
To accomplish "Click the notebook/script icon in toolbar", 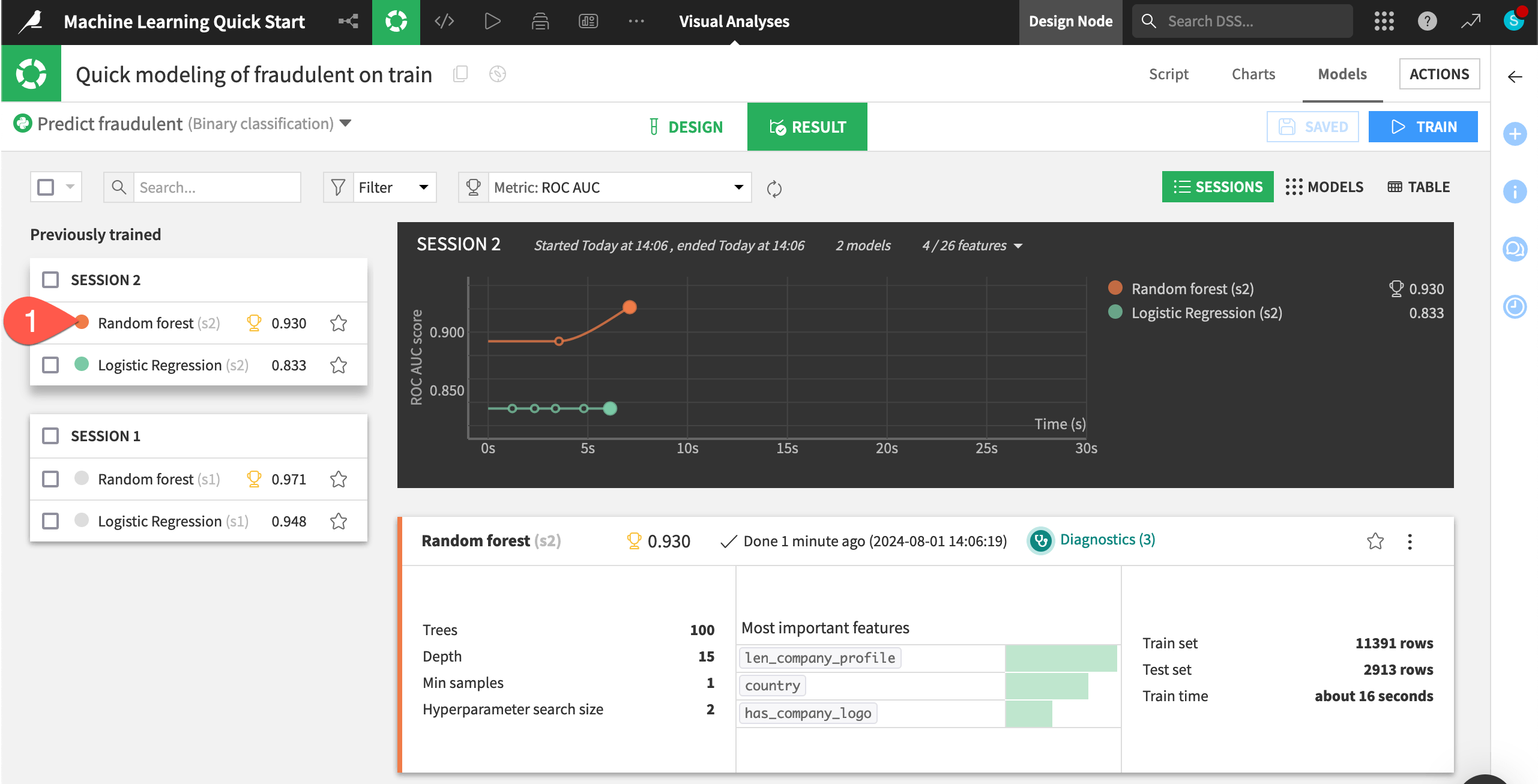I will [x=444, y=20].
